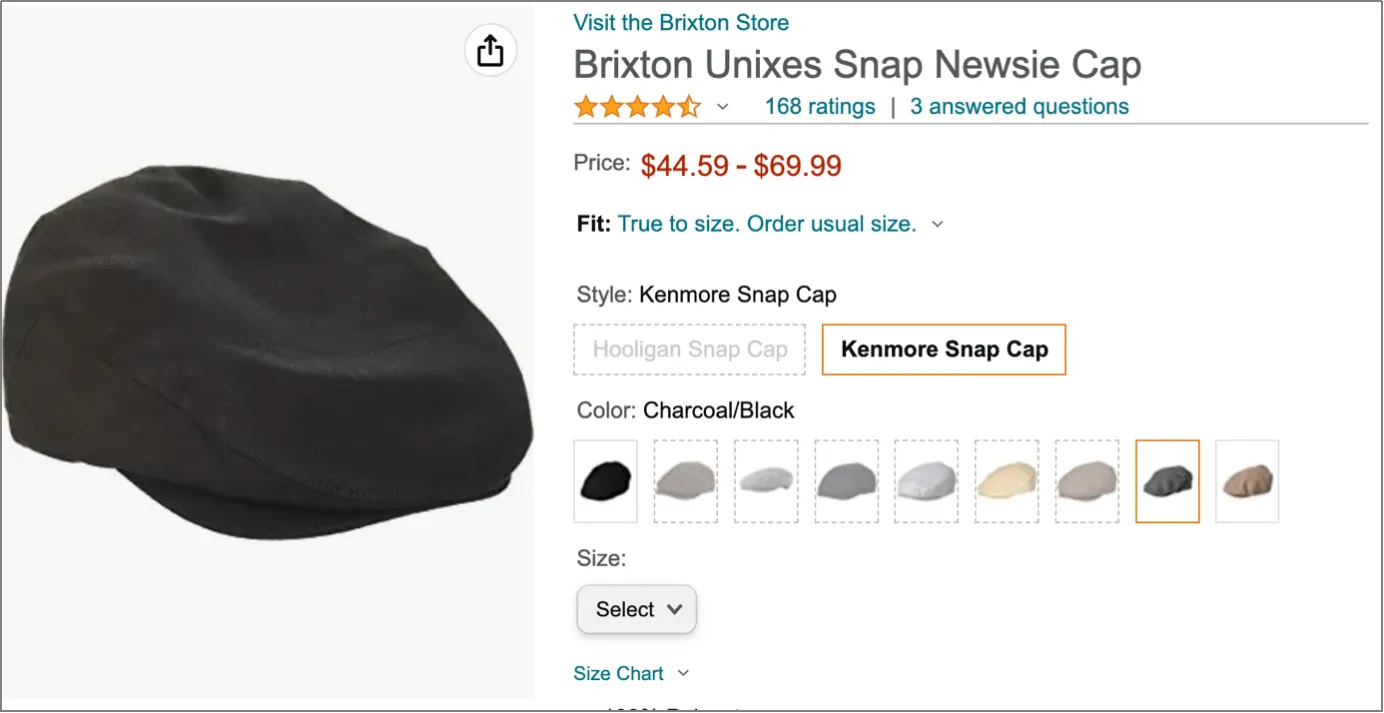Open the Size Select dropdown
This screenshot has height=713, width=1384.
pyautogui.click(x=636, y=609)
